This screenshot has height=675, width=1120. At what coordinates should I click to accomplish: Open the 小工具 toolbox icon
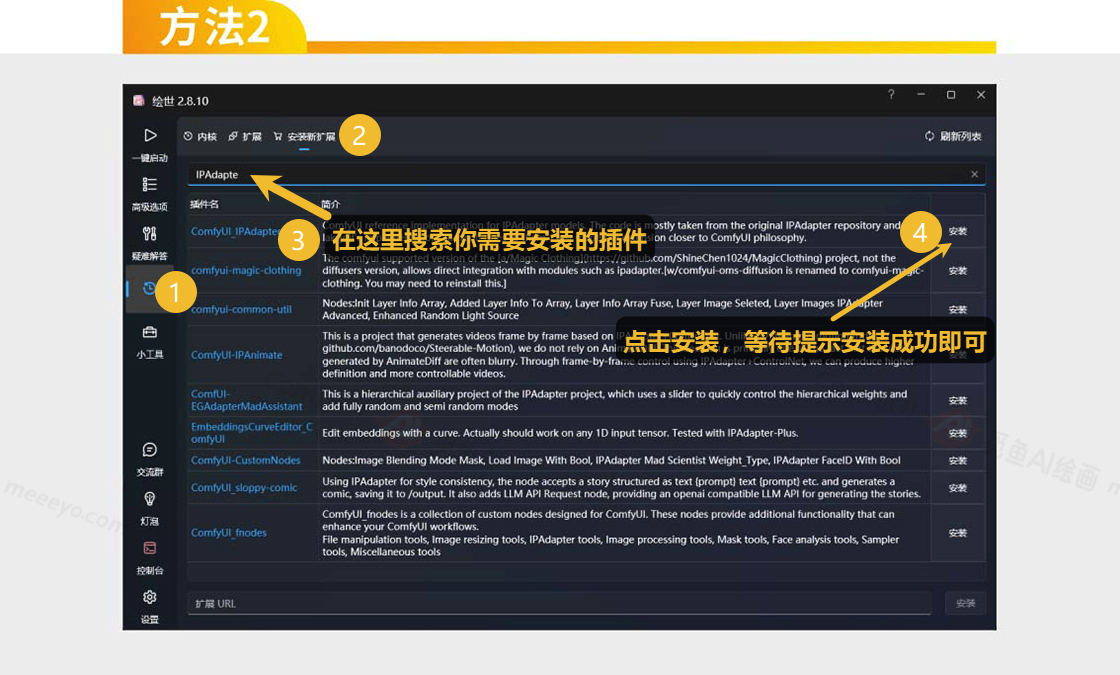[x=150, y=333]
